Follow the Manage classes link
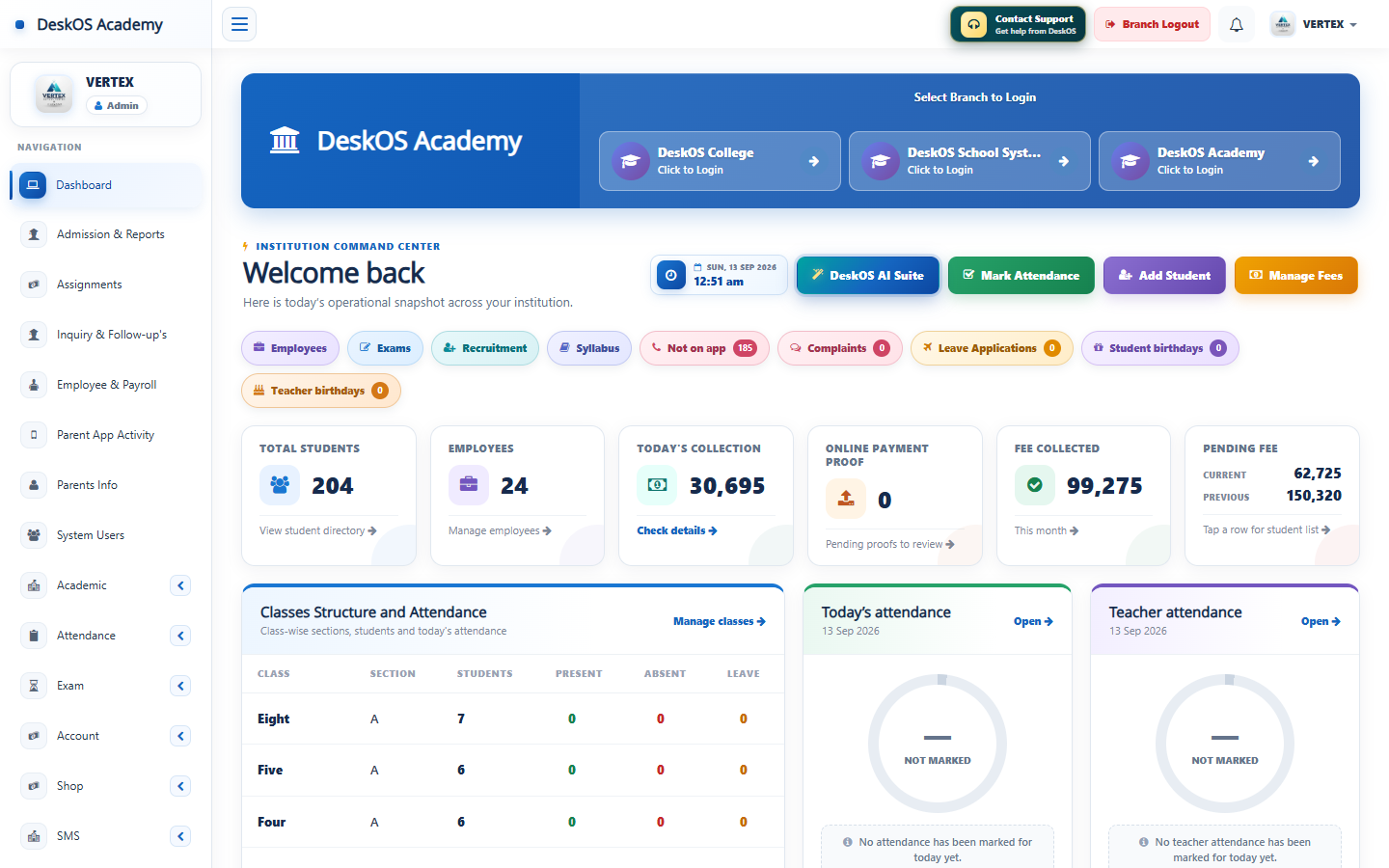 click(x=720, y=622)
